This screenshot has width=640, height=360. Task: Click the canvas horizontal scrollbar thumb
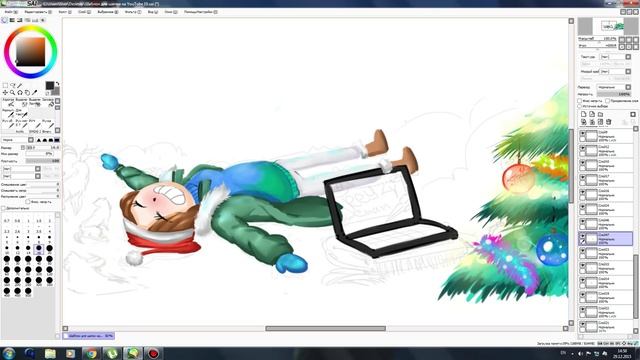tap(325, 329)
